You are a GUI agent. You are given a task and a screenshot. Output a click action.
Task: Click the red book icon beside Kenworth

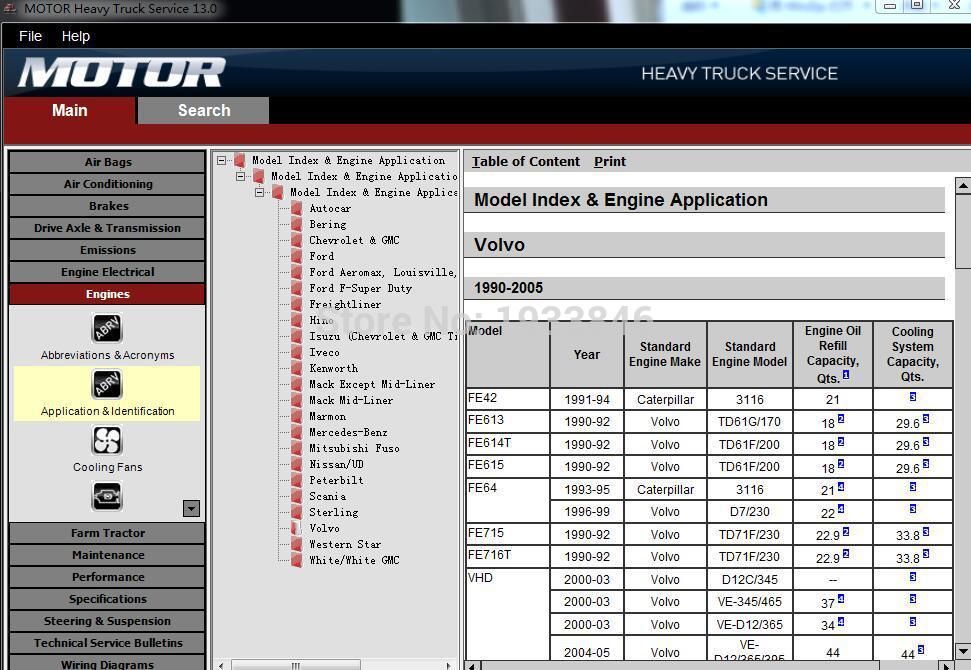tap(296, 368)
